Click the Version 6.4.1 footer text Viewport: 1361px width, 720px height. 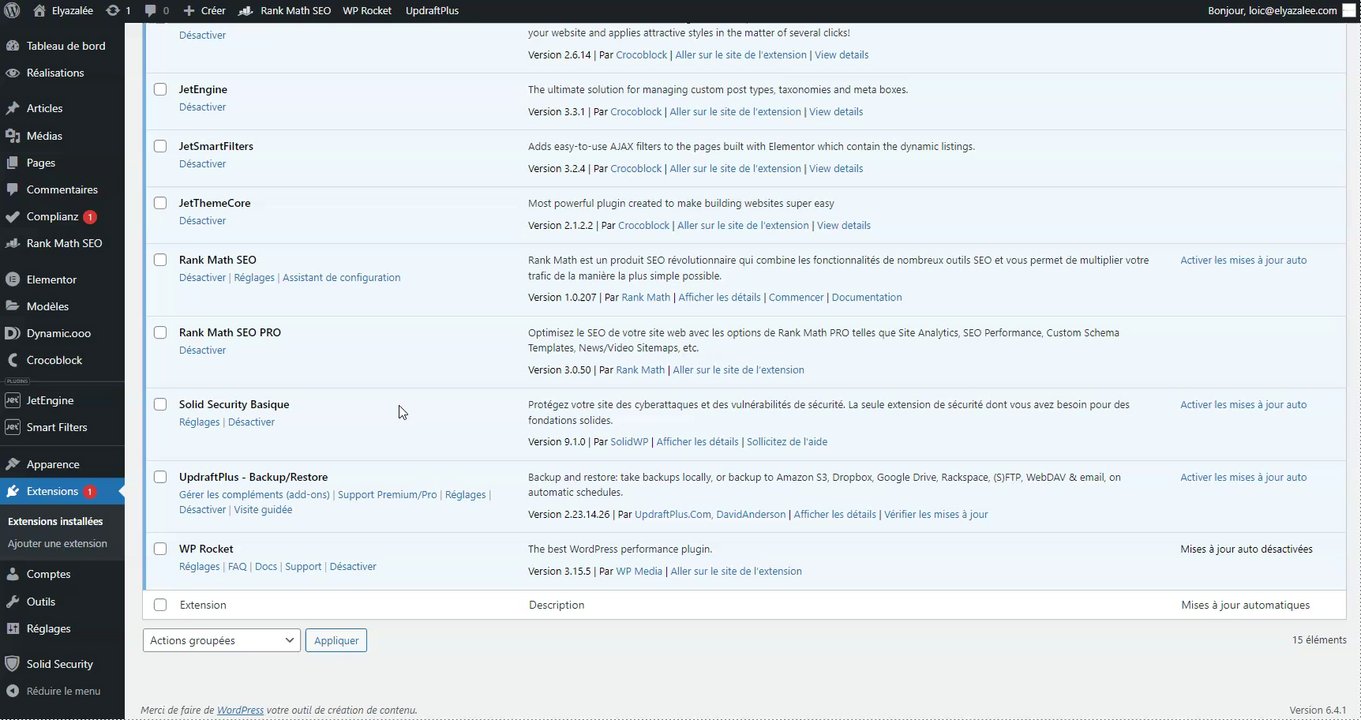[1318, 710]
